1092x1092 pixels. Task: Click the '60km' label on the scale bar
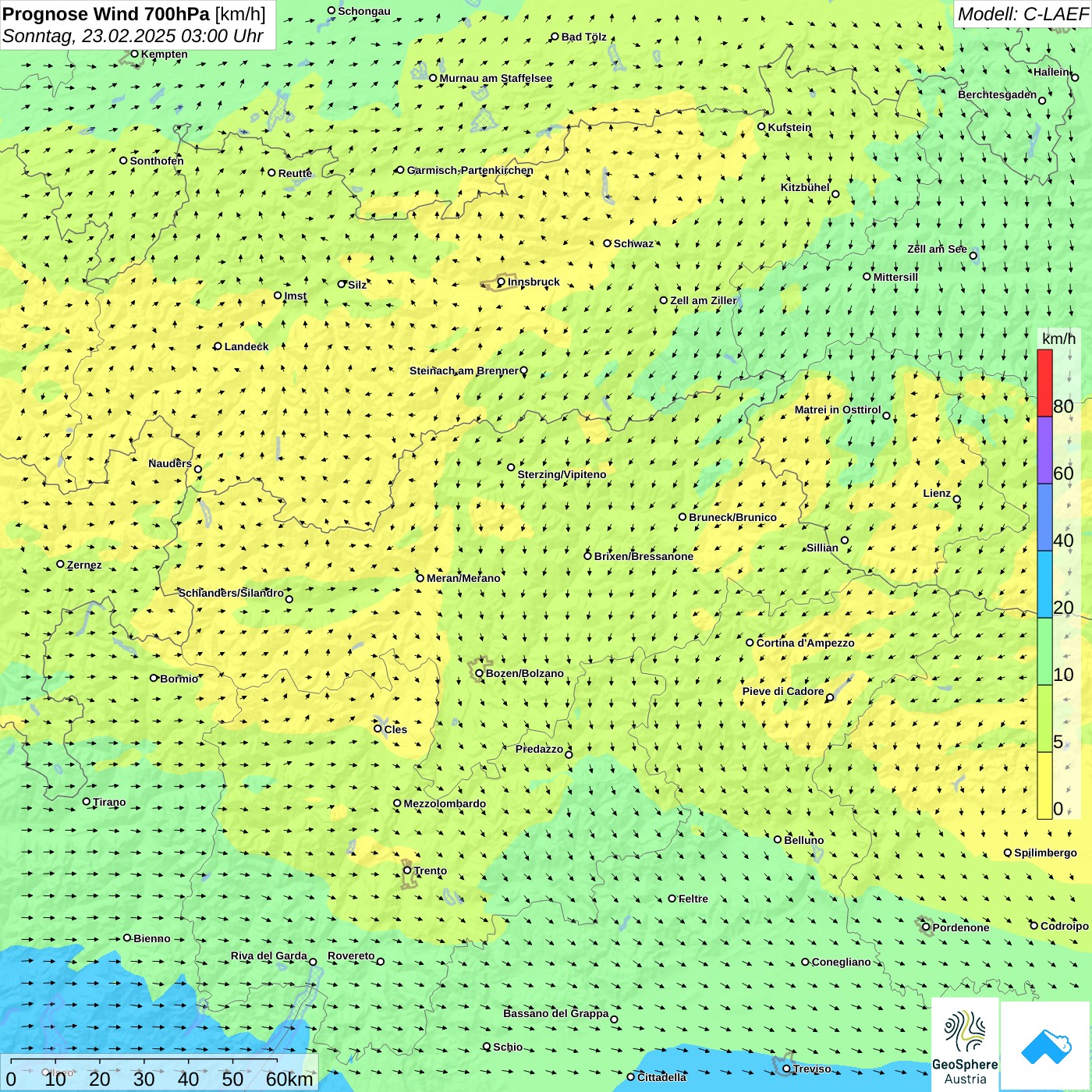pos(289,1079)
